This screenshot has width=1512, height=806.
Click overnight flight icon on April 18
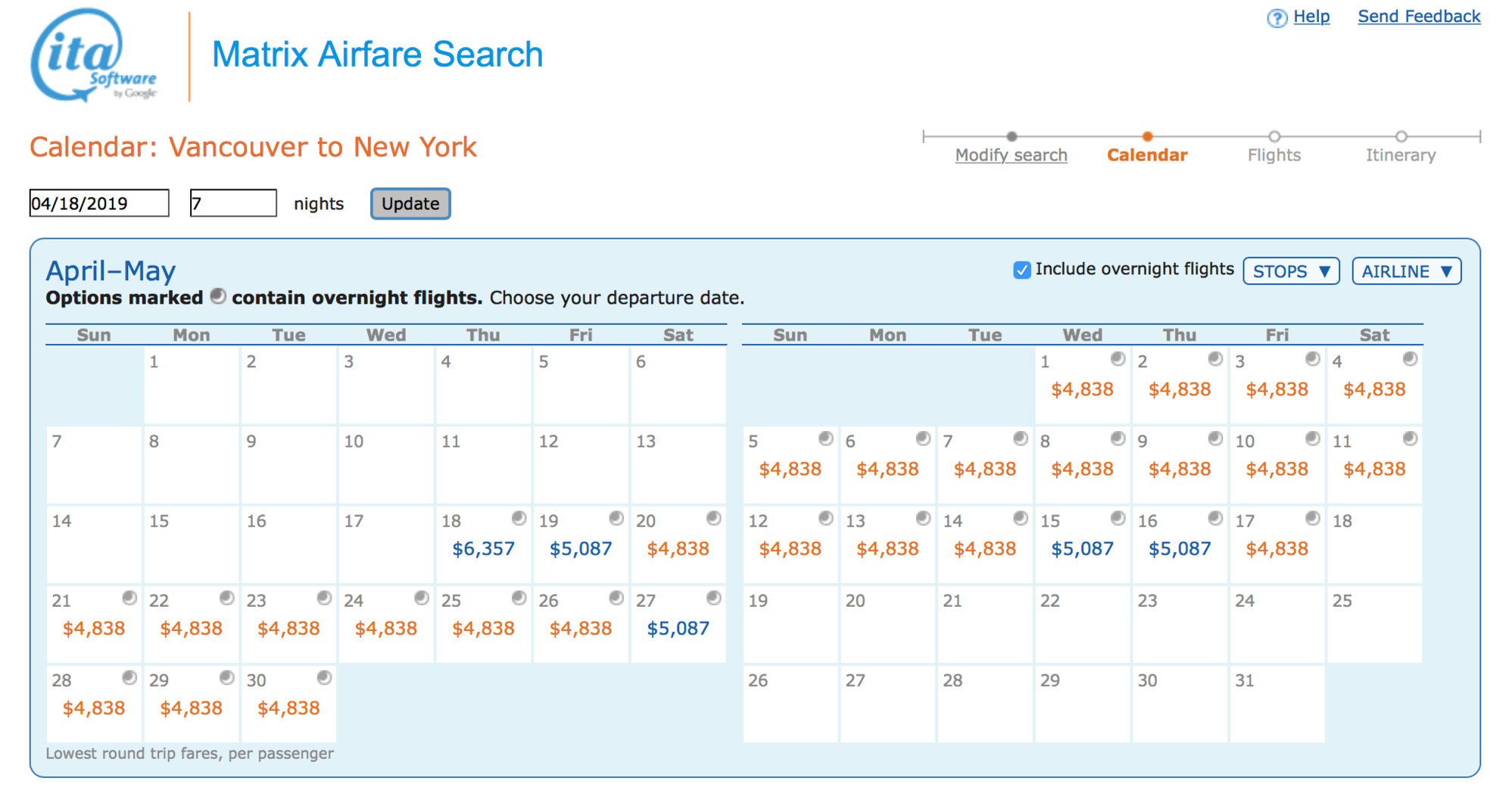519,518
